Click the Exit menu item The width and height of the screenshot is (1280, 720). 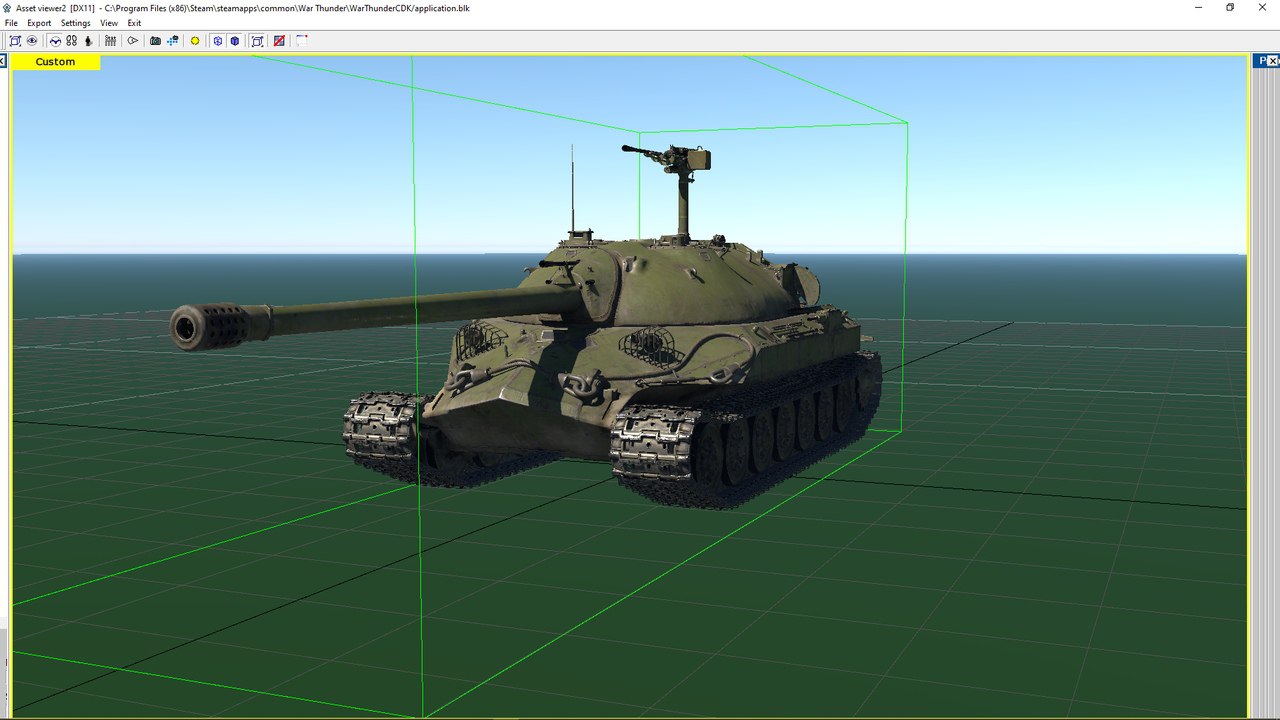[134, 23]
